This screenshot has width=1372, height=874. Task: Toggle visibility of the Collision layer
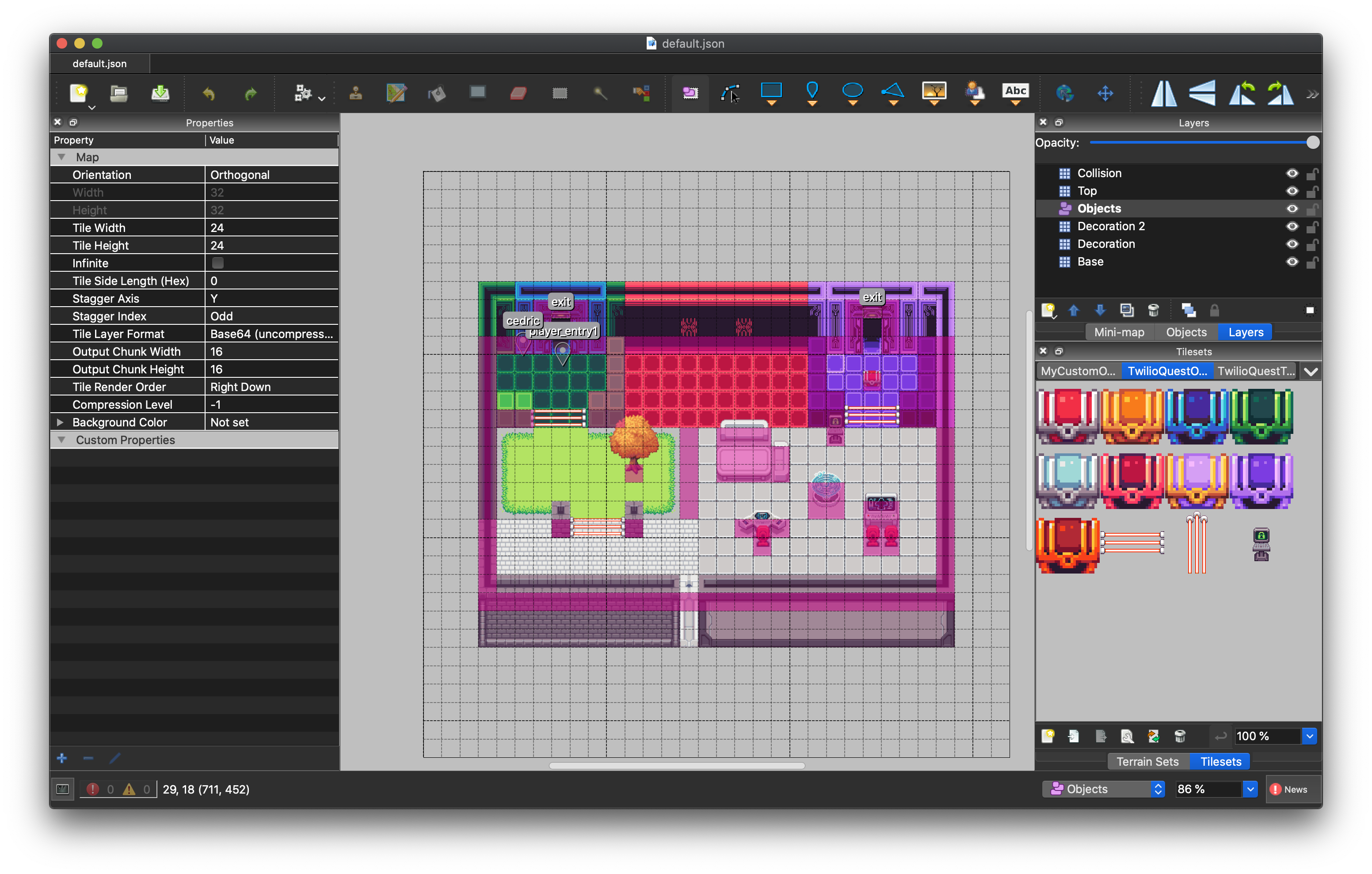point(1292,173)
